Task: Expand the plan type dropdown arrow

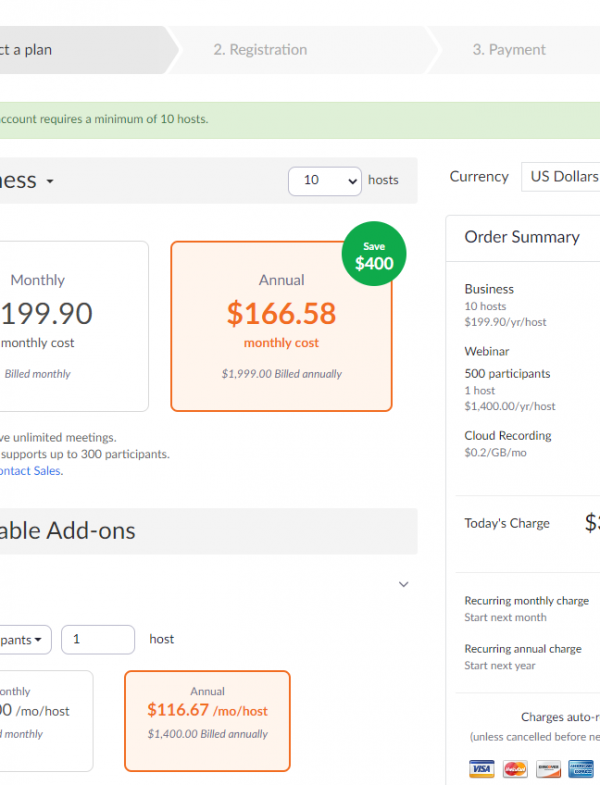Action: point(50,182)
